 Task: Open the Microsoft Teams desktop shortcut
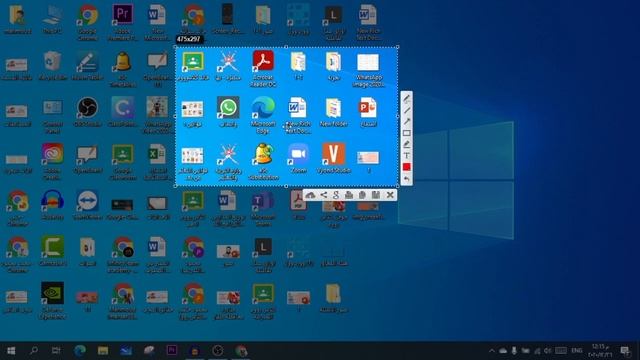(x=263, y=208)
